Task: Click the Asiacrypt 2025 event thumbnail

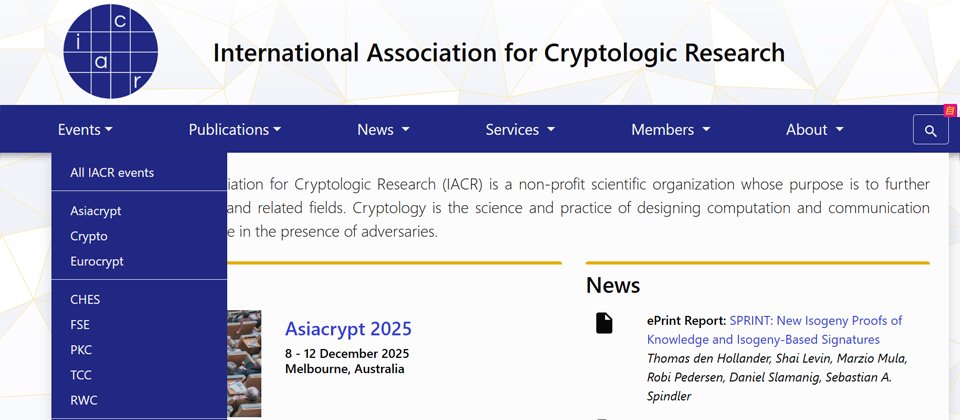Action: point(244,363)
